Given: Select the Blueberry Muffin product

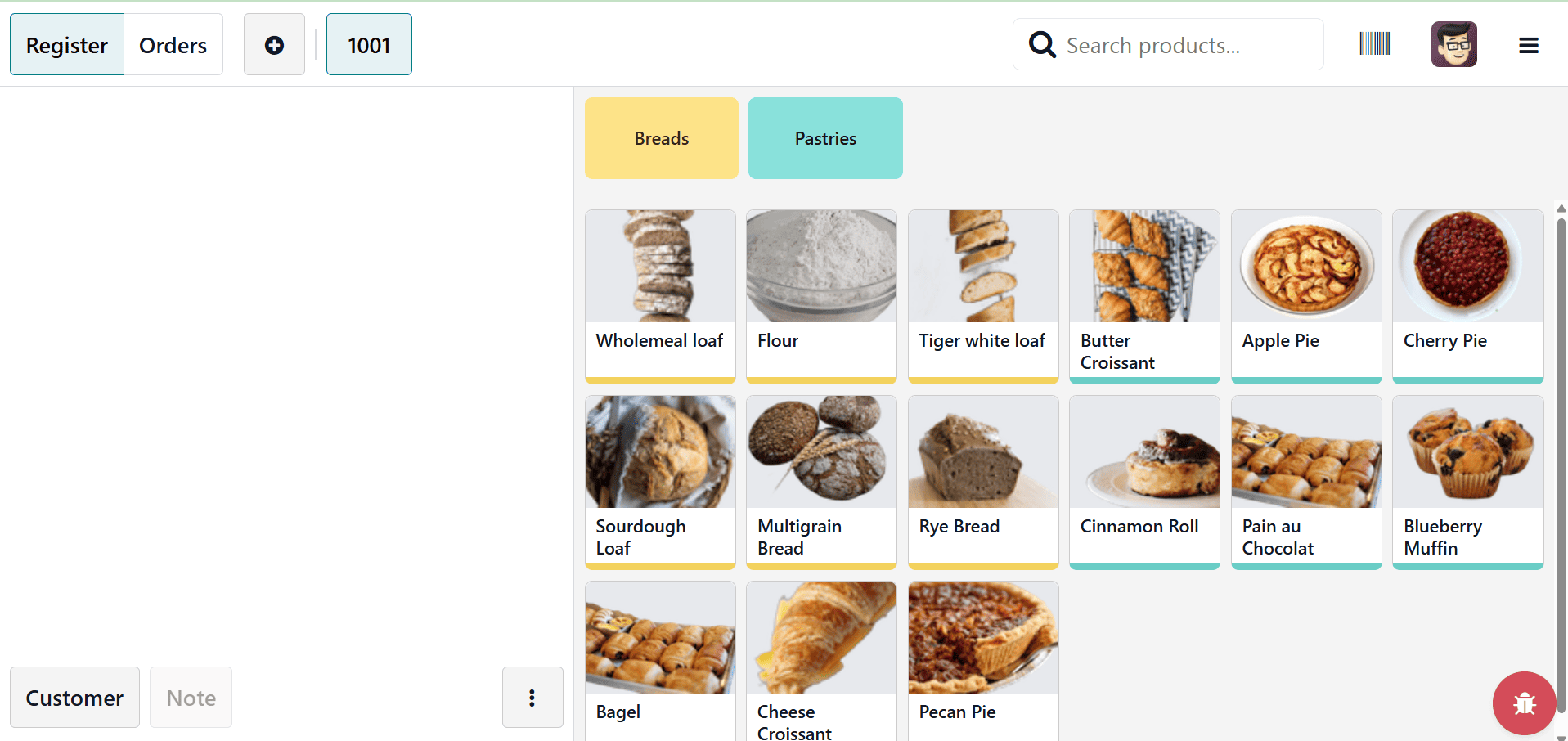Looking at the screenshot, I should 1467,480.
